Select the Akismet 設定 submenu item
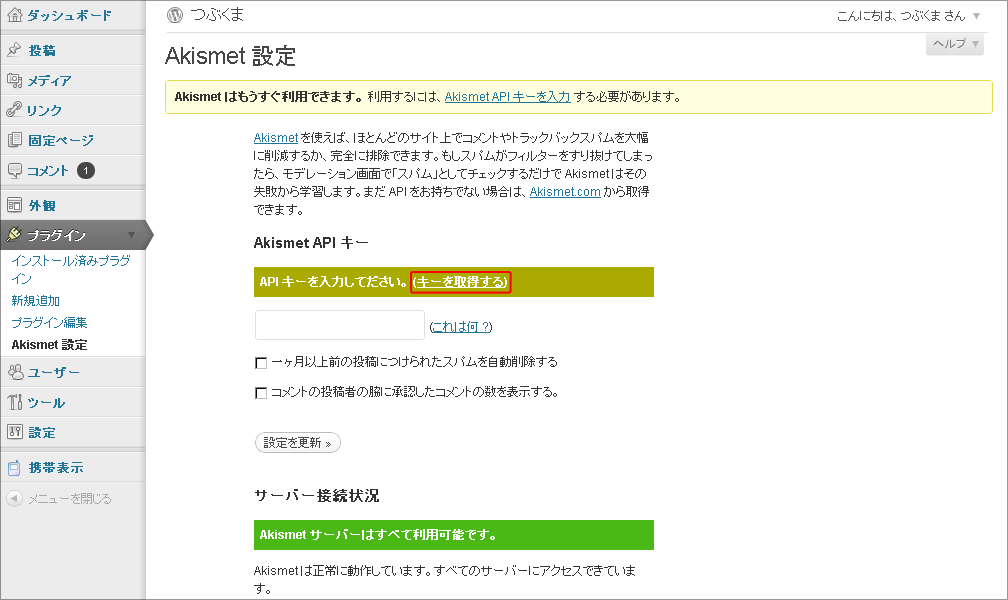Screen dimensions: 1008x600 [x=49, y=344]
